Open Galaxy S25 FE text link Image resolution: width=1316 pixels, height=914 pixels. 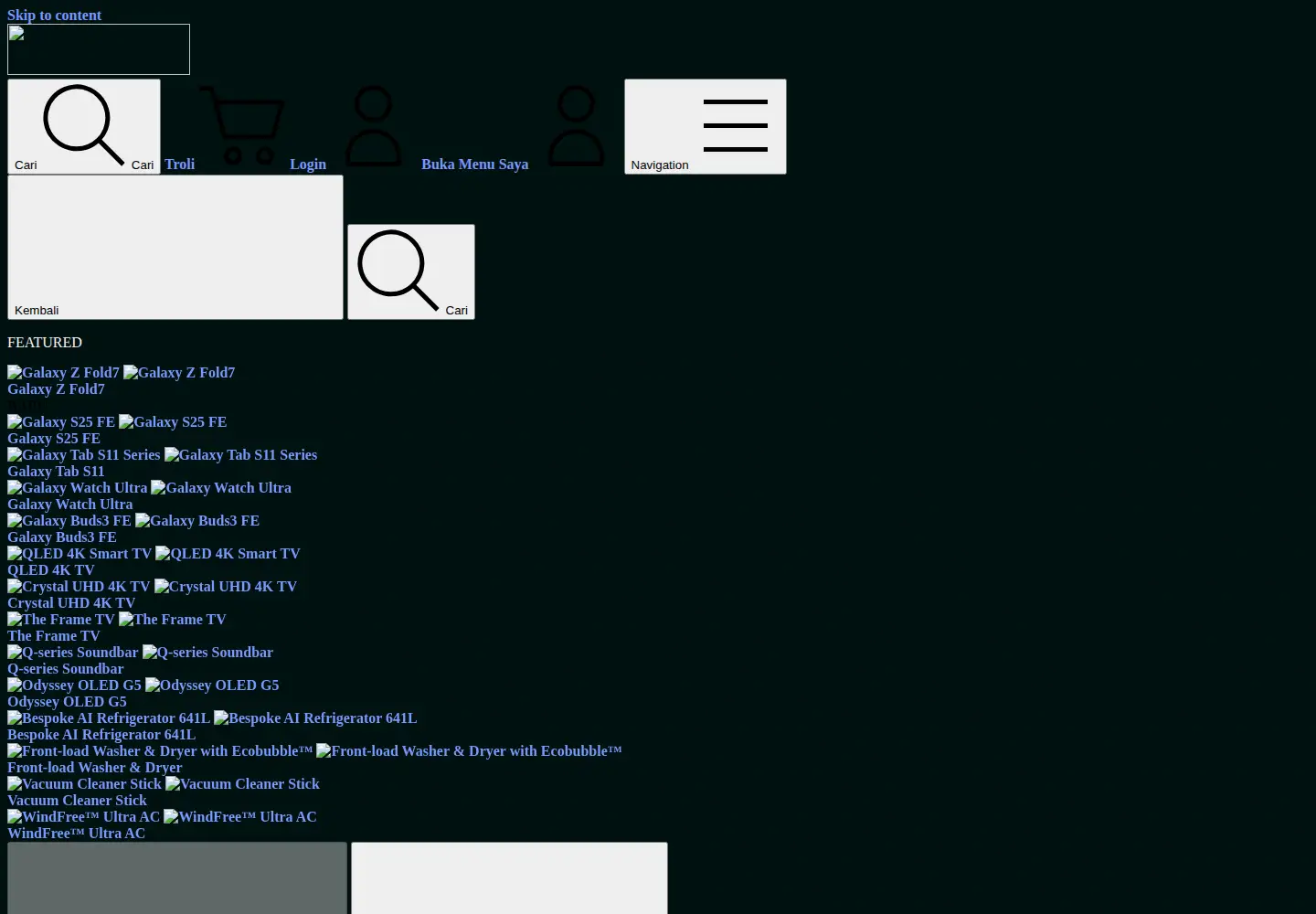pyautogui.click(x=54, y=439)
